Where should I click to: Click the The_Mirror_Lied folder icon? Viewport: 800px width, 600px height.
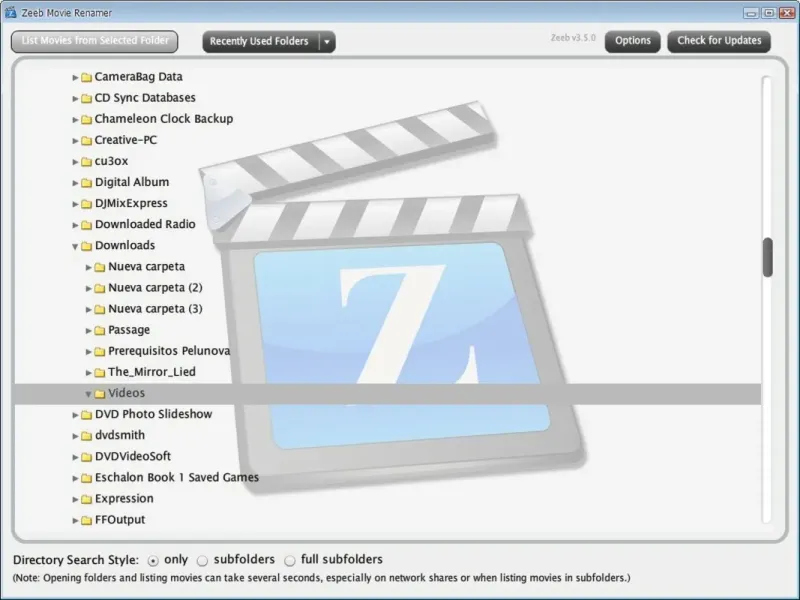pyautogui.click(x=99, y=372)
